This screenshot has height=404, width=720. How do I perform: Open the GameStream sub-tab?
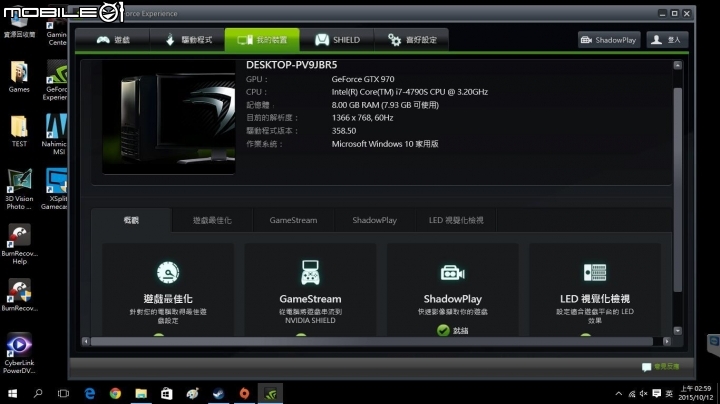(x=293, y=220)
